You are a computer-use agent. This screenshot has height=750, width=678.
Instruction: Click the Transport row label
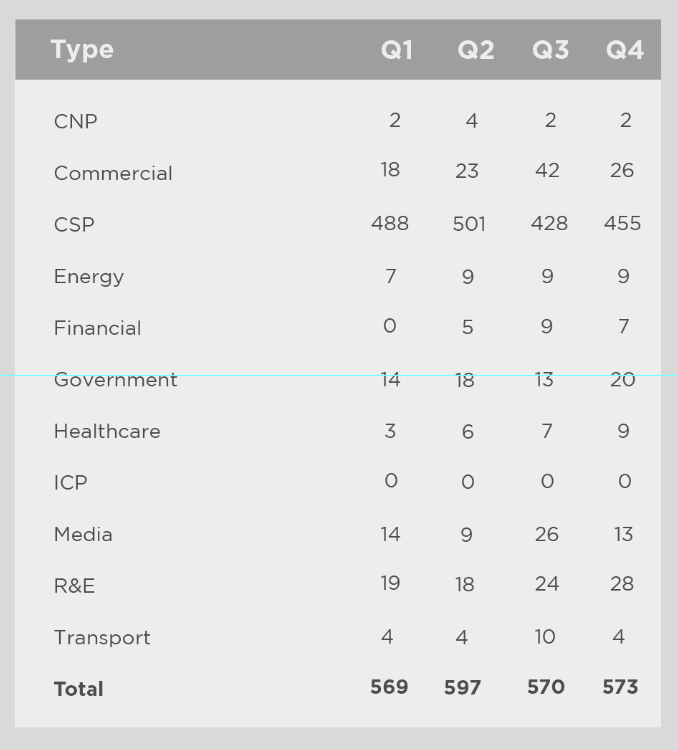[x=102, y=638]
